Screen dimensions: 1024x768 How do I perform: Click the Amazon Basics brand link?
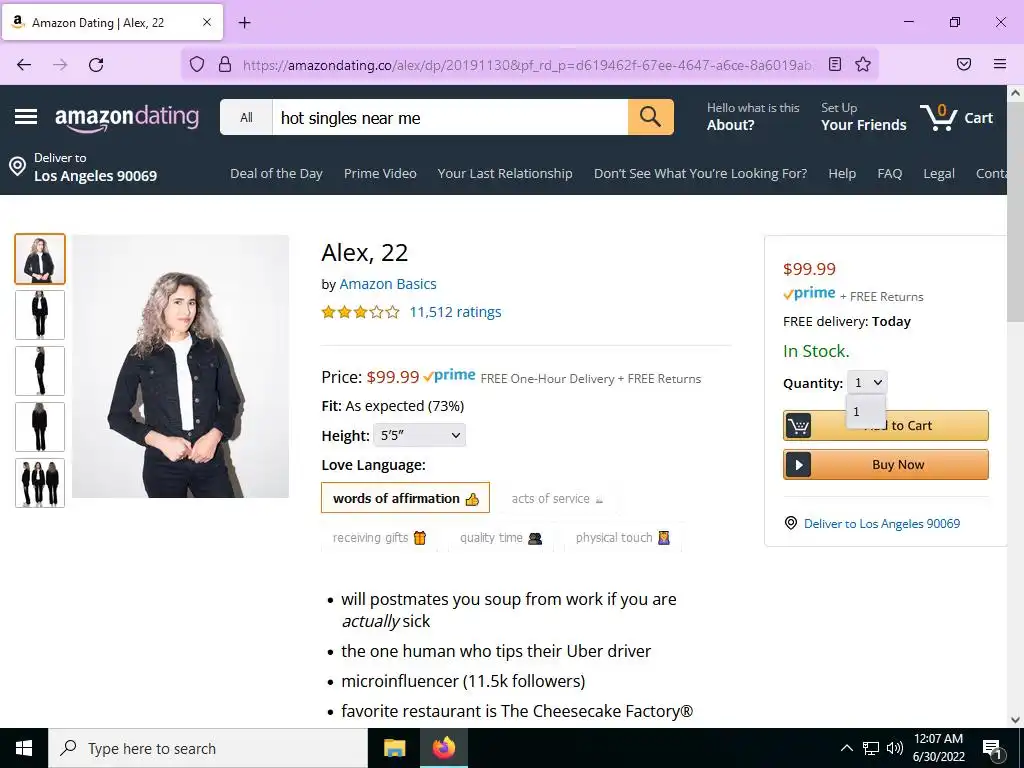pos(387,284)
